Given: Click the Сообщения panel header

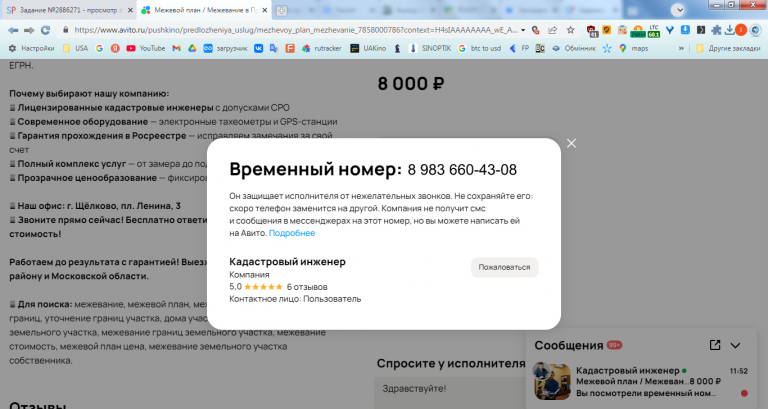Looking at the screenshot, I should tap(641, 345).
